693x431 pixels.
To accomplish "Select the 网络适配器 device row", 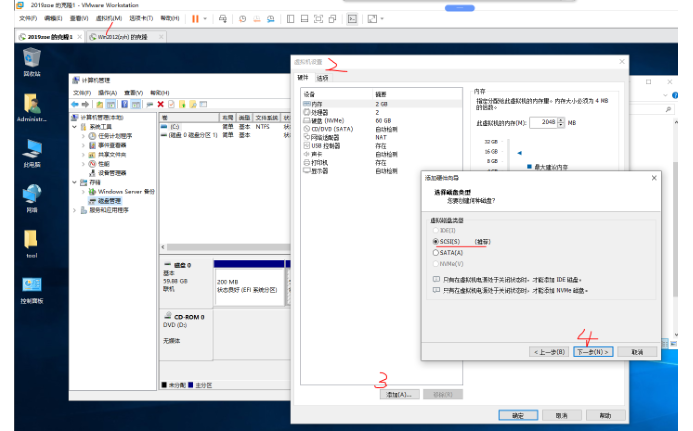I will 382,137.
